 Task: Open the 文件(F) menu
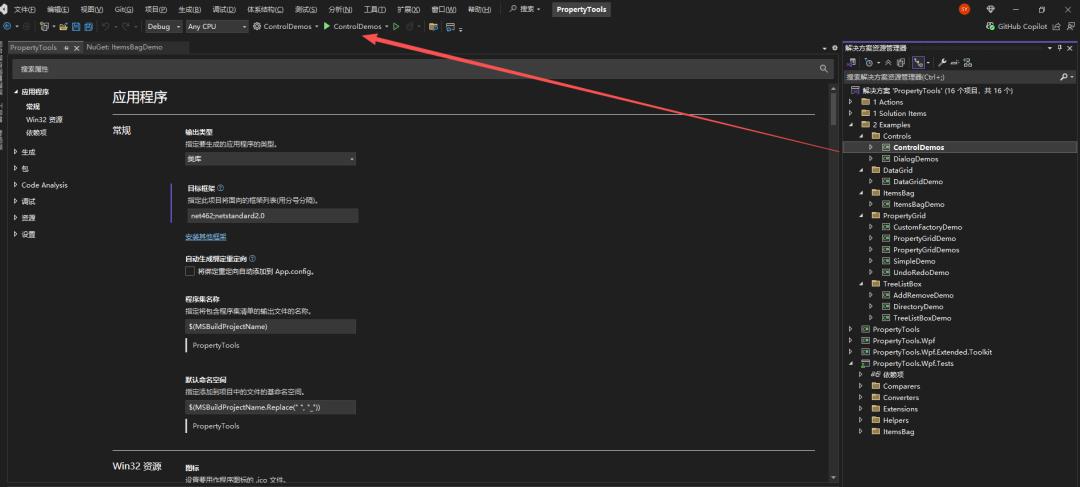tap(25, 10)
